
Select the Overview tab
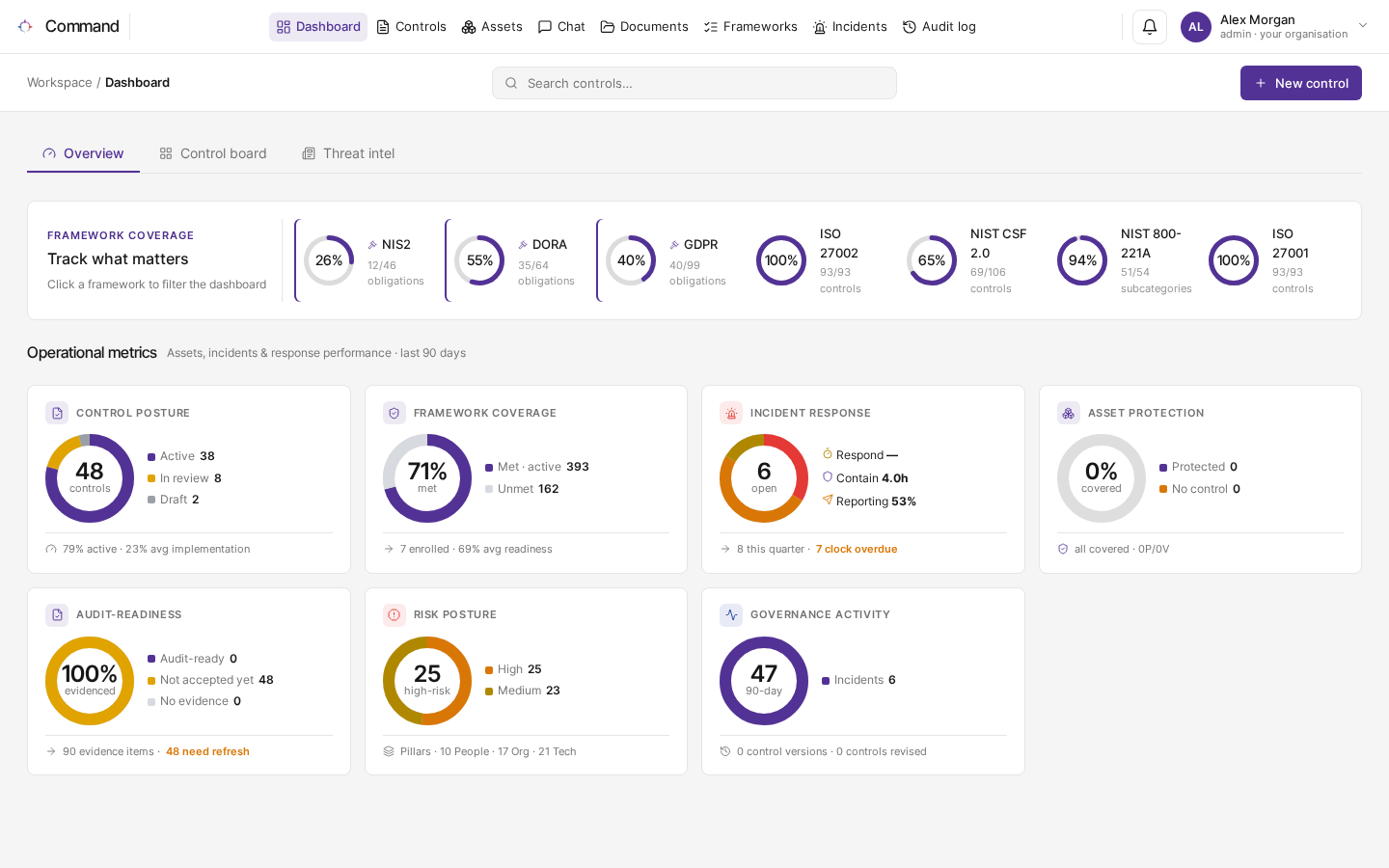tap(83, 153)
